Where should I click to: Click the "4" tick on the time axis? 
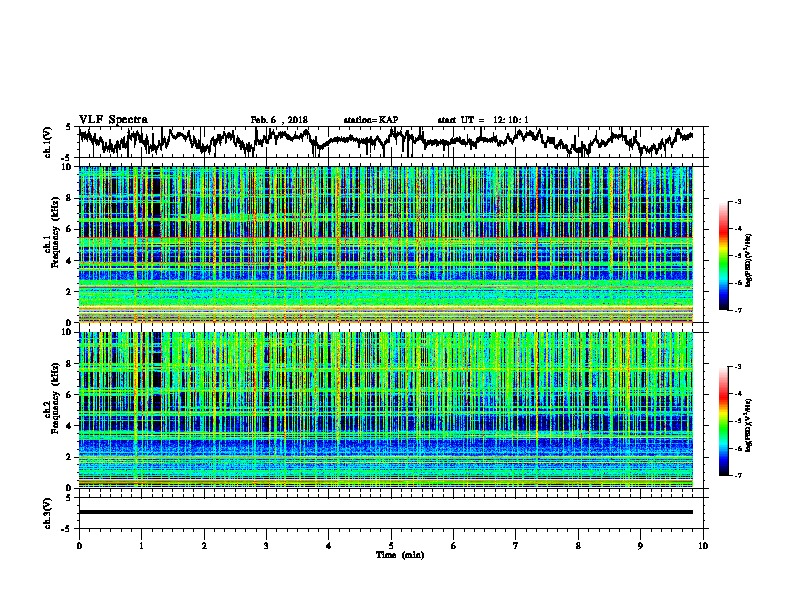(329, 545)
